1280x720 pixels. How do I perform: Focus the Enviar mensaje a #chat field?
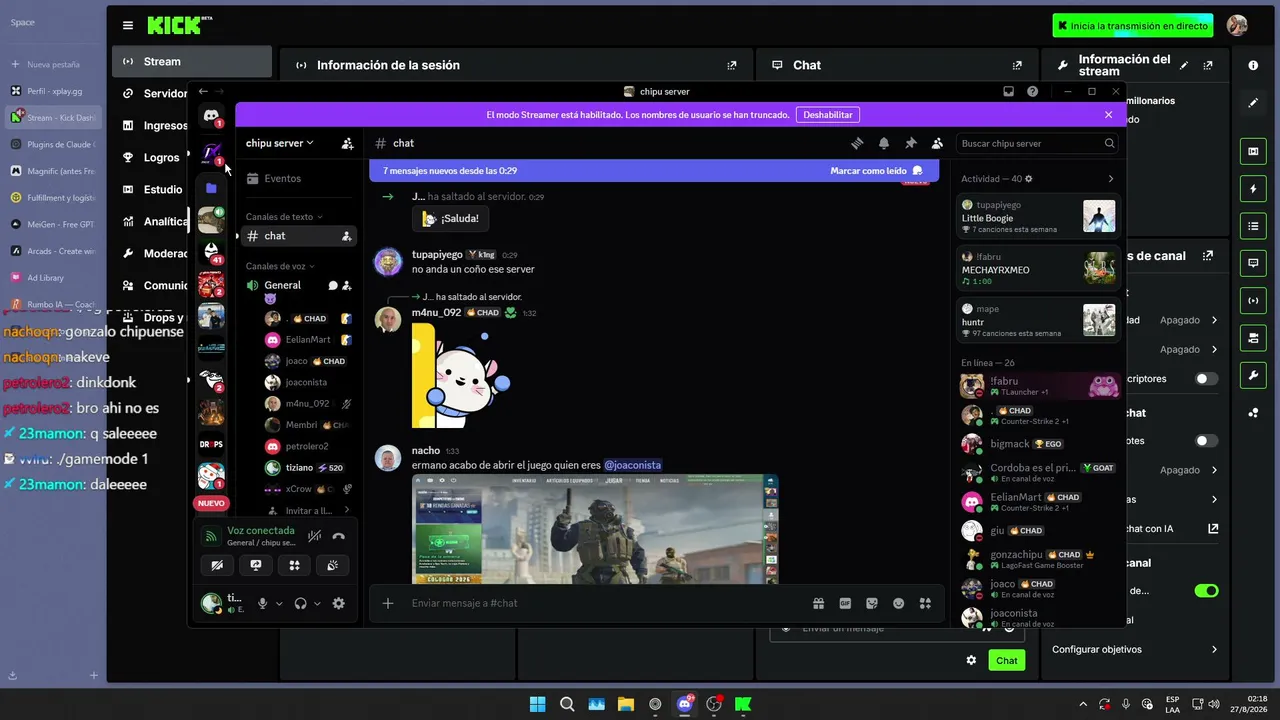click(605, 603)
